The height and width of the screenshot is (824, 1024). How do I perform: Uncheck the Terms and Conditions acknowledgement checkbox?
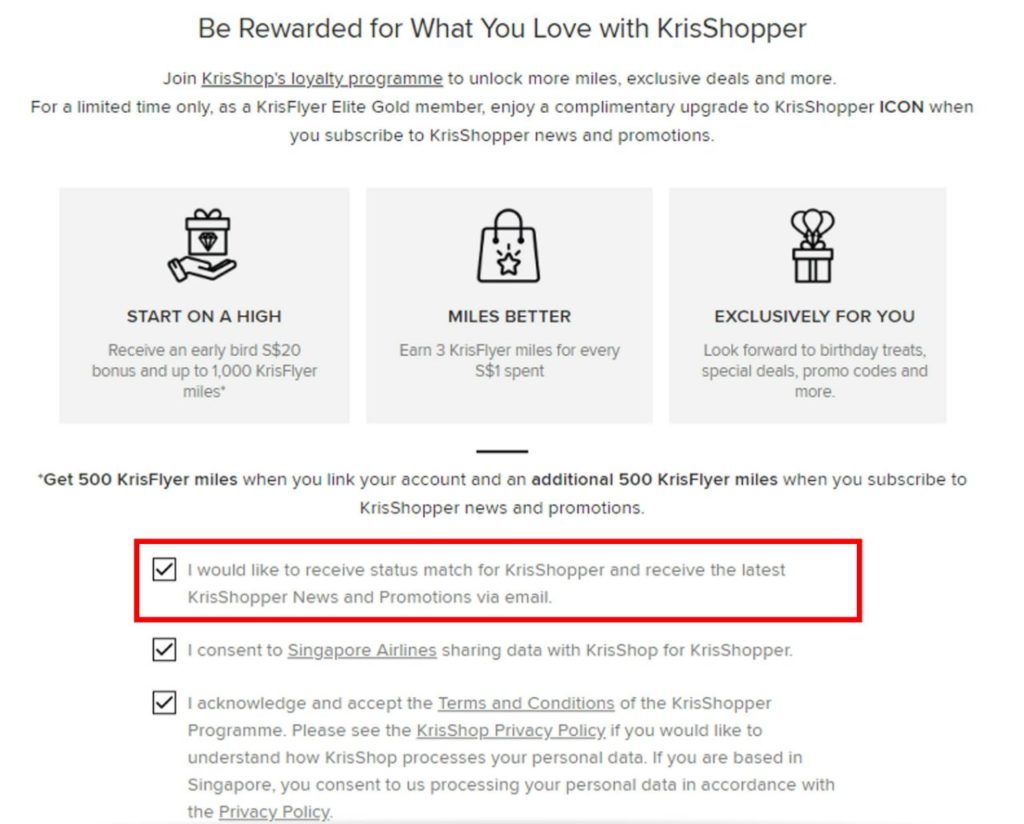163,703
